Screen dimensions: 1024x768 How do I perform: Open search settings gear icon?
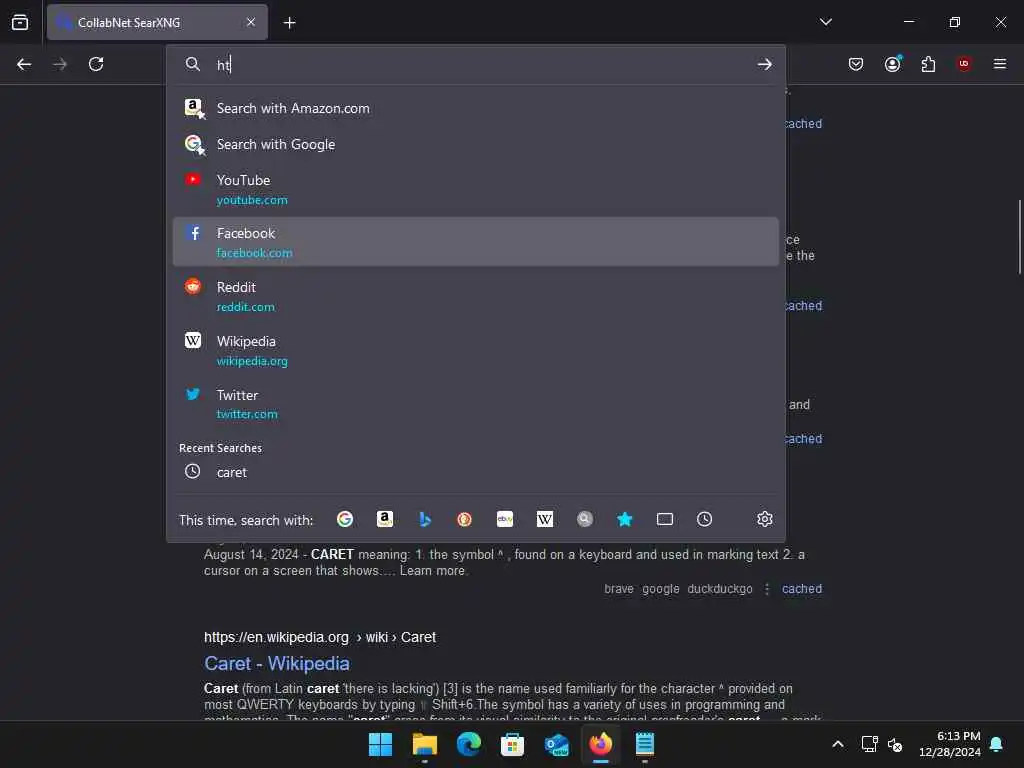tap(765, 519)
